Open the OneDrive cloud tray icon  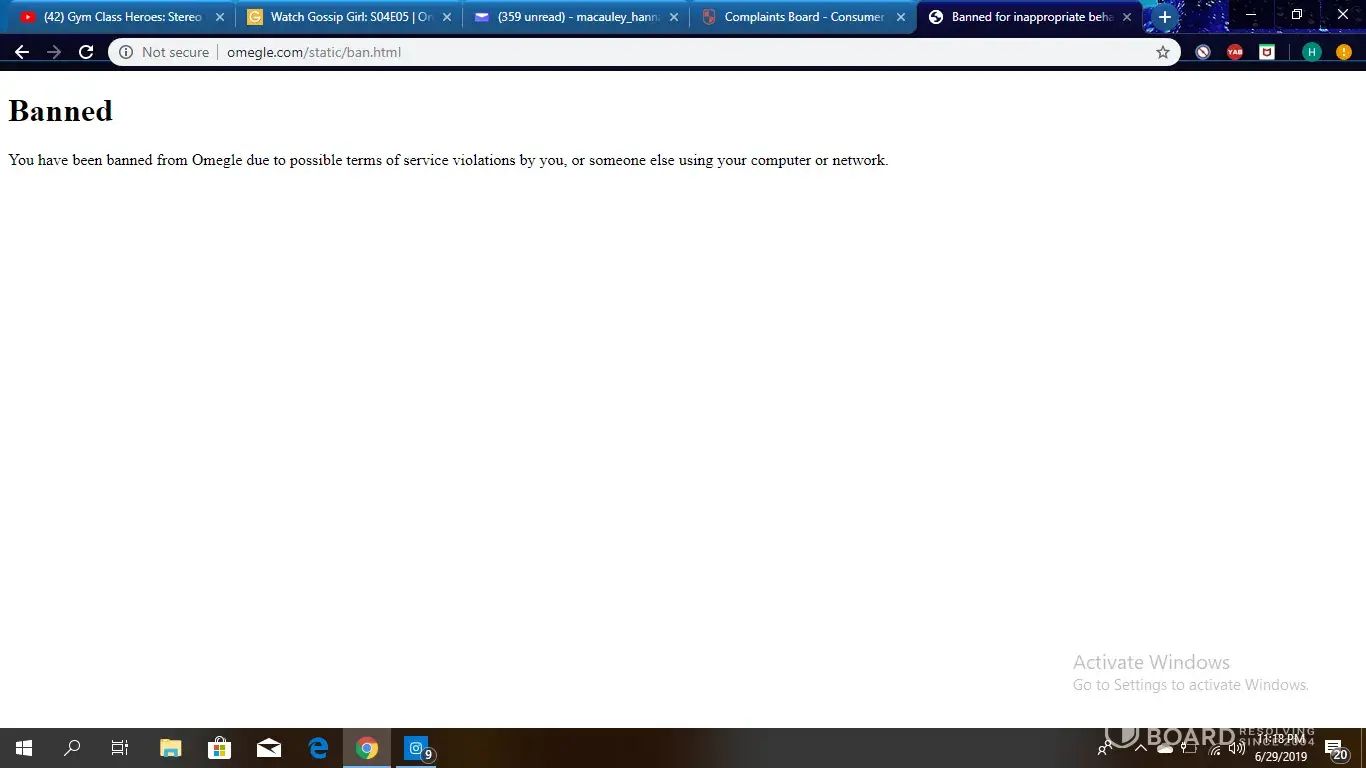click(x=1165, y=748)
